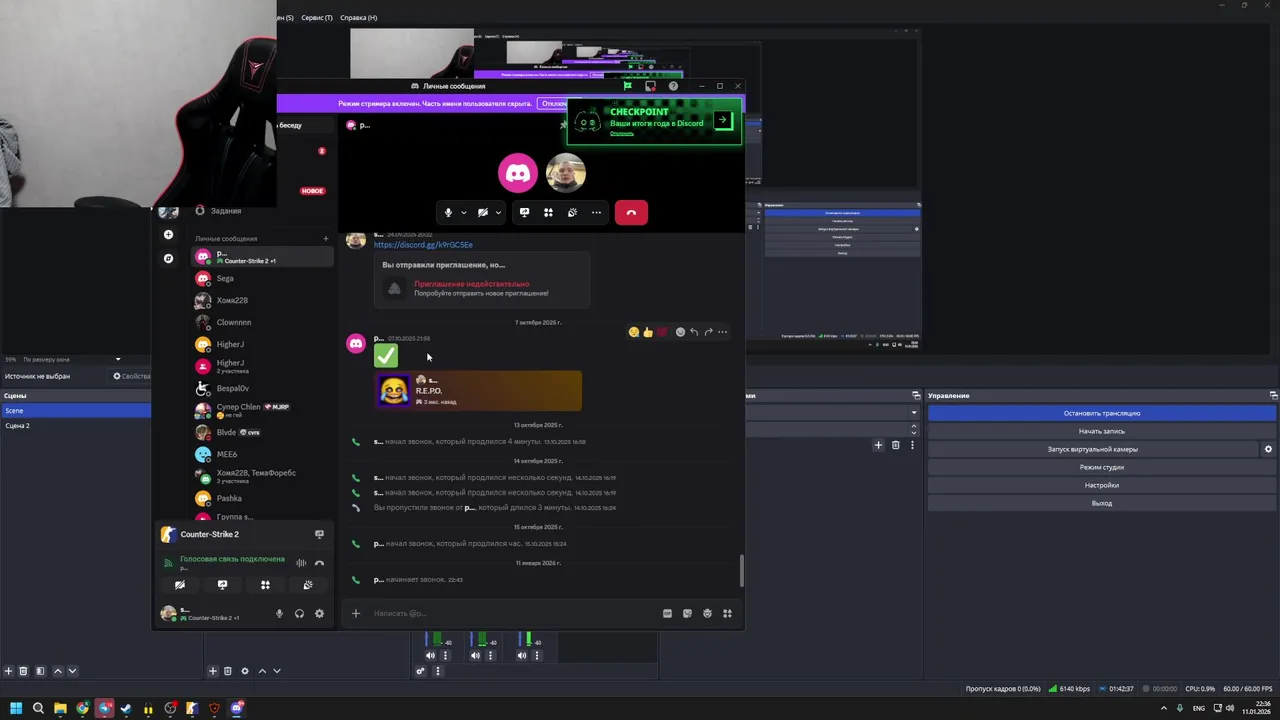Open Sega direct message

[x=262, y=278]
